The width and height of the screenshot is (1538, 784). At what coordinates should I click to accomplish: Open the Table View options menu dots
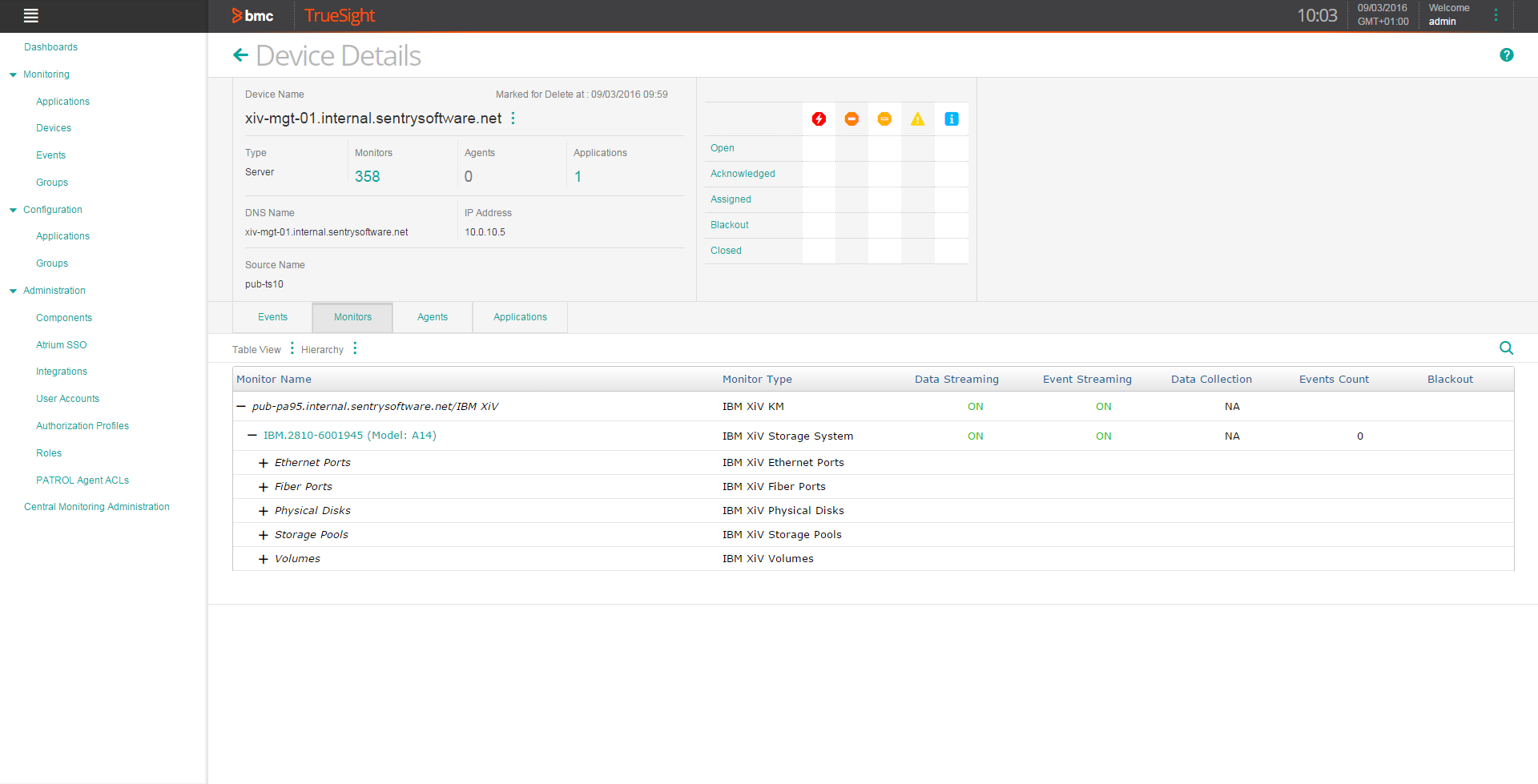292,348
